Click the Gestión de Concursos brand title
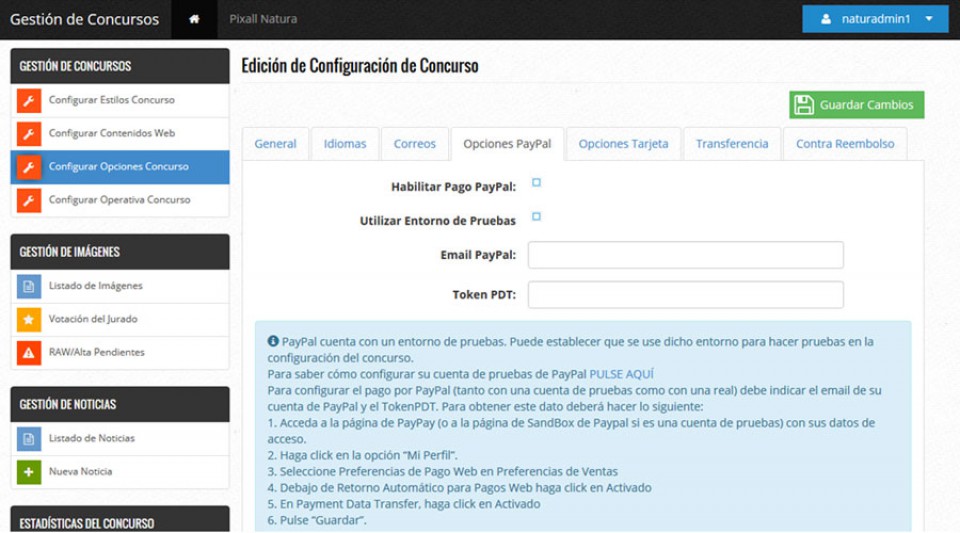Viewport: 960px width, 533px height. coord(84,19)
